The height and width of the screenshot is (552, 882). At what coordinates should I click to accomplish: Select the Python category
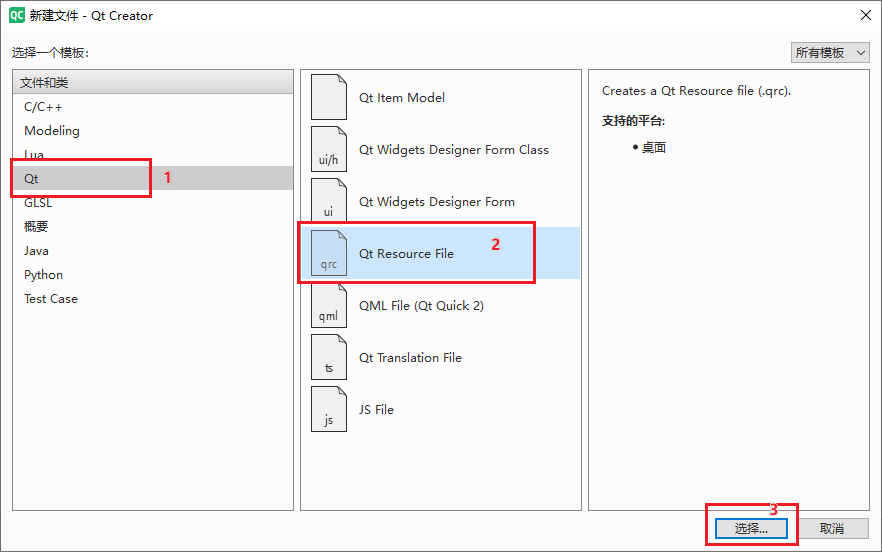(x=153, y=275)
